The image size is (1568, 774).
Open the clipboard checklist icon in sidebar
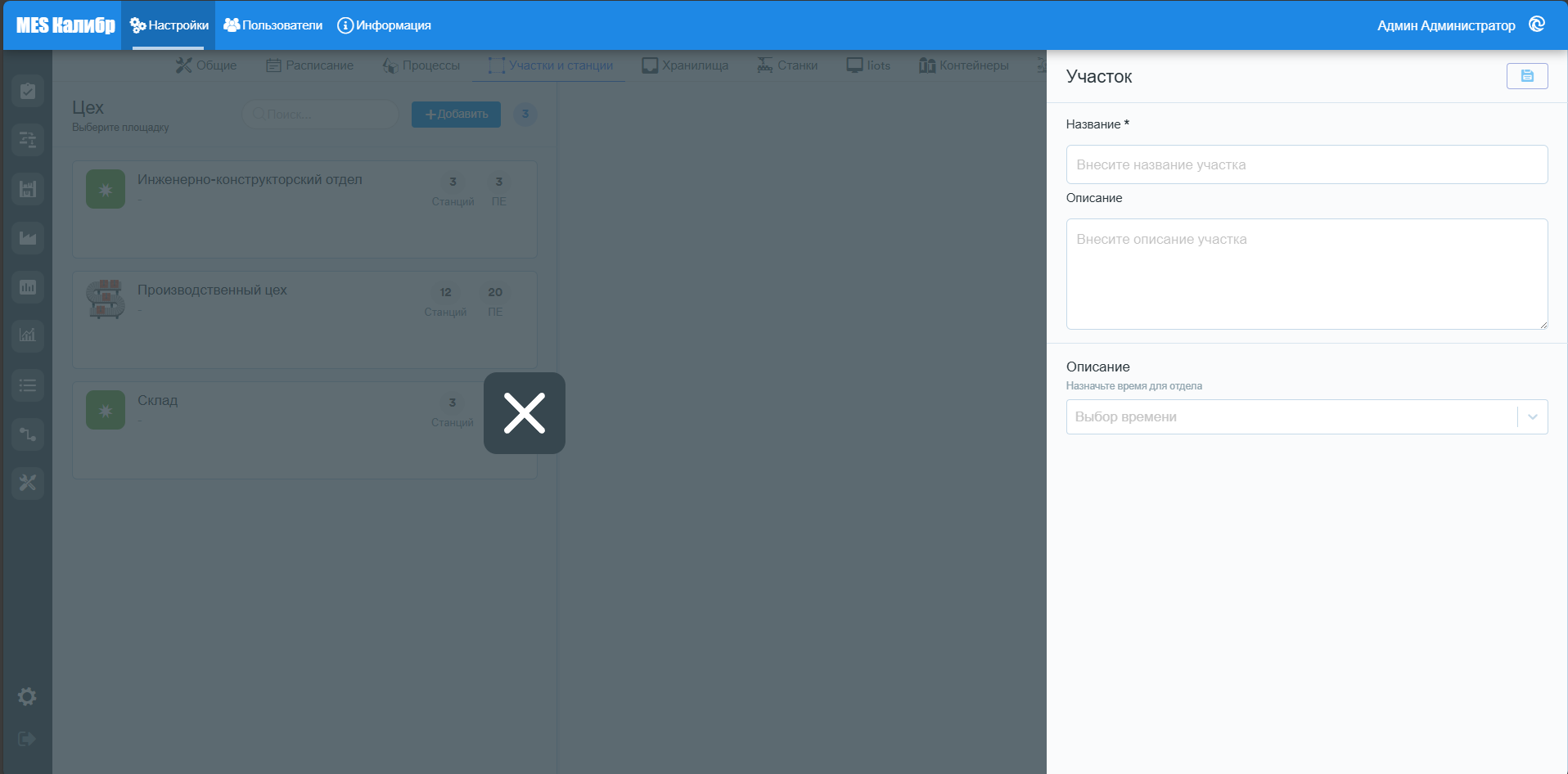click(x=28, y=91)
